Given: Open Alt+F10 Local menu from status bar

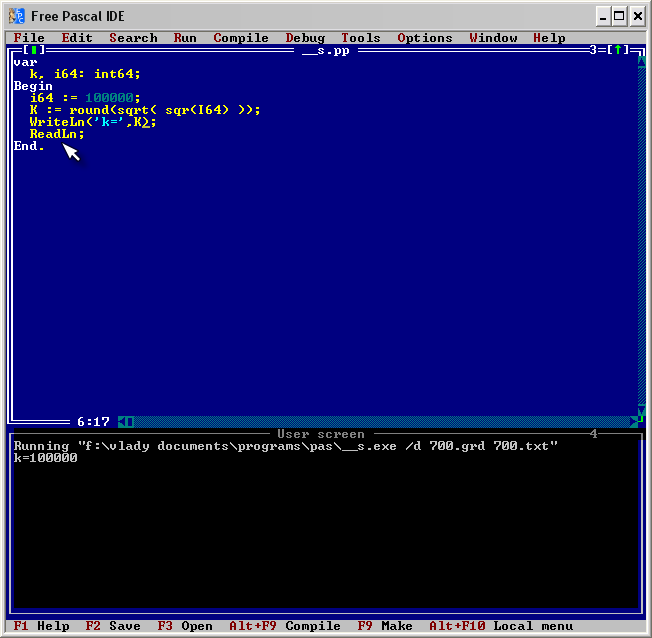Looking at the screenshot, I should tap(487, 626).
